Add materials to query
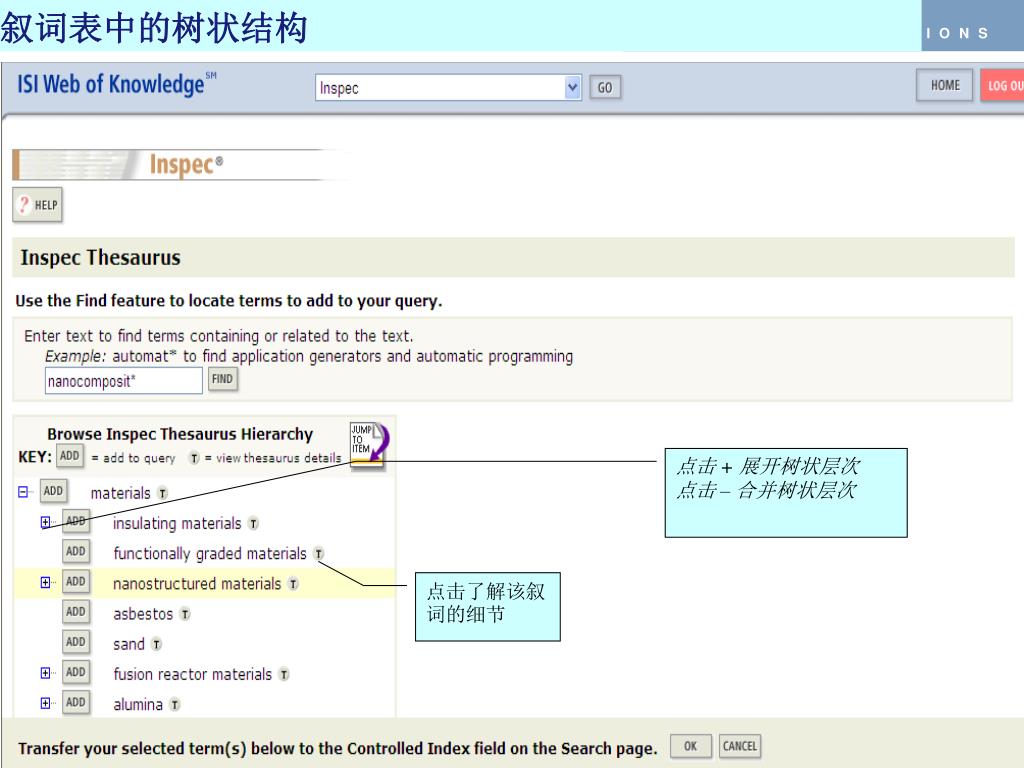The height and width of the screenshot is (768, 1024). click(x=54, y=491)
